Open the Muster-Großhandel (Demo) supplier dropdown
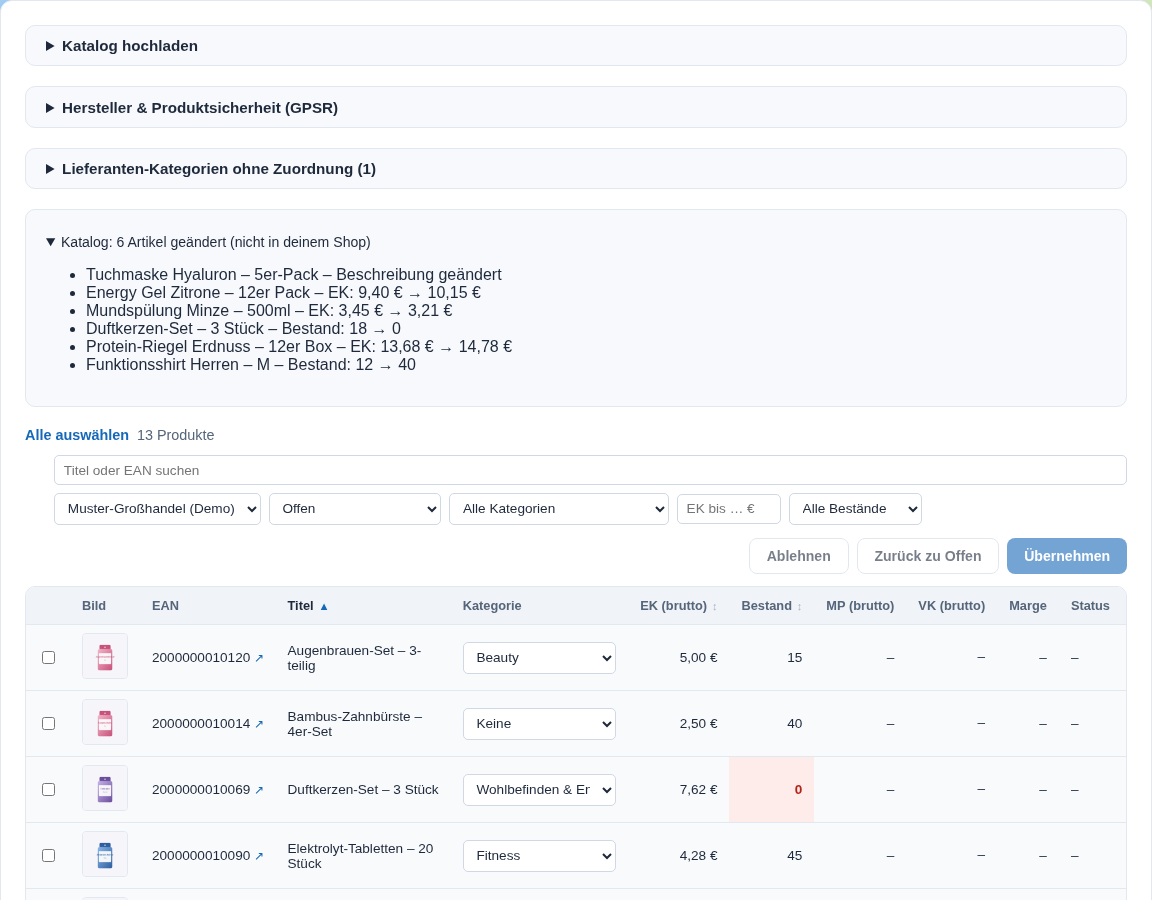1152x900 pixels. [x=157, y=509]
